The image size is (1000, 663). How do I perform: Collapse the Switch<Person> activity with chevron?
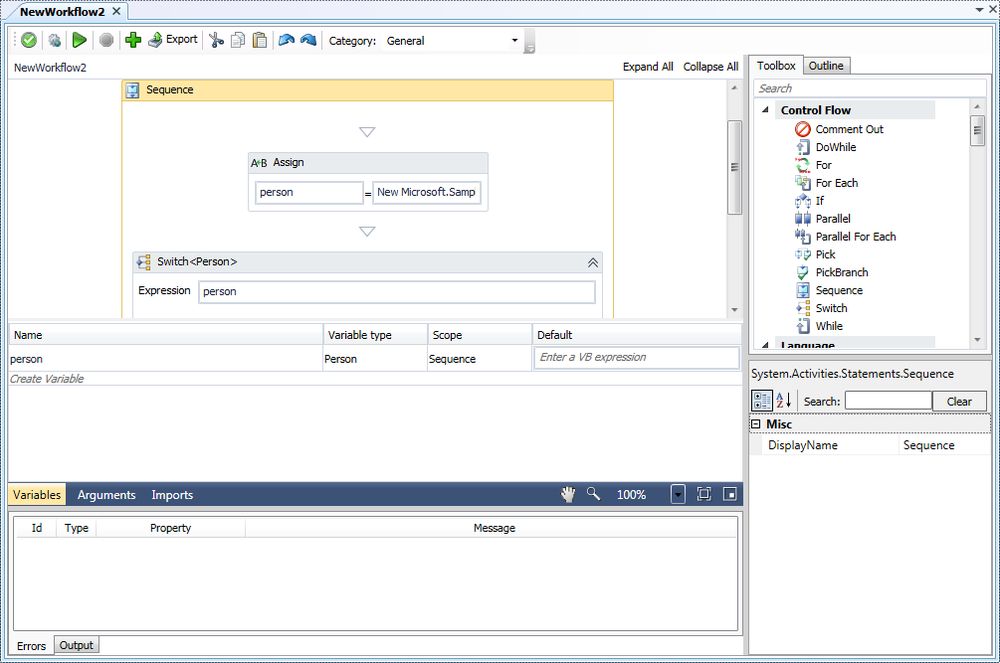click(593, 262)
